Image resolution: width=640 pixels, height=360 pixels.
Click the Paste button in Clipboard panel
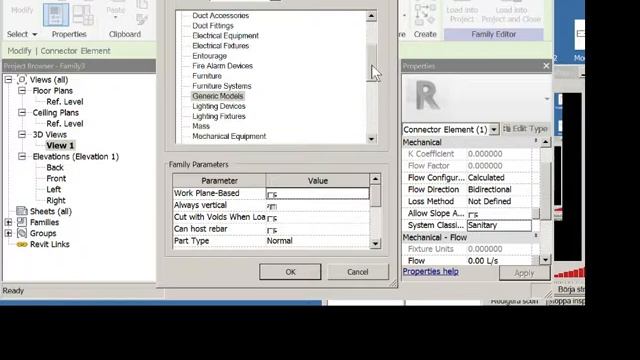(116, 11)
